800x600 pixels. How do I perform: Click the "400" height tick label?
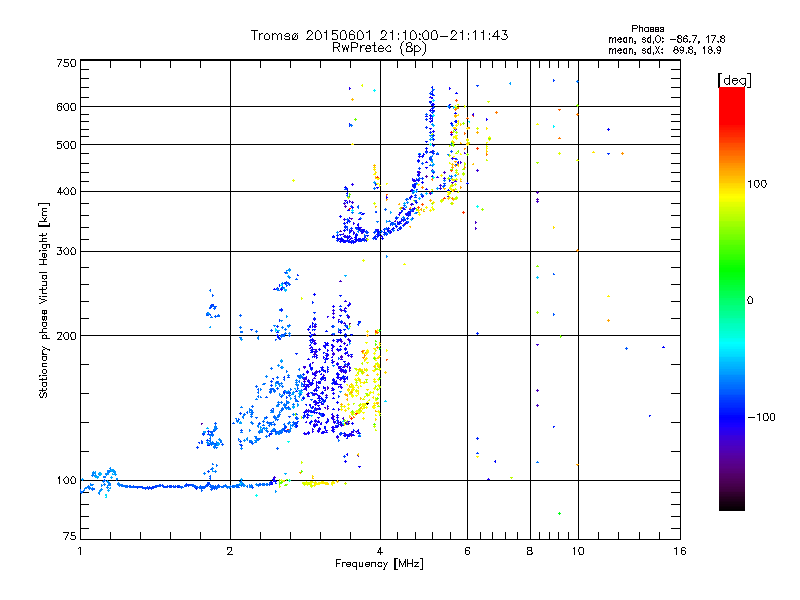pyautogui.click(x=66, y=191)
